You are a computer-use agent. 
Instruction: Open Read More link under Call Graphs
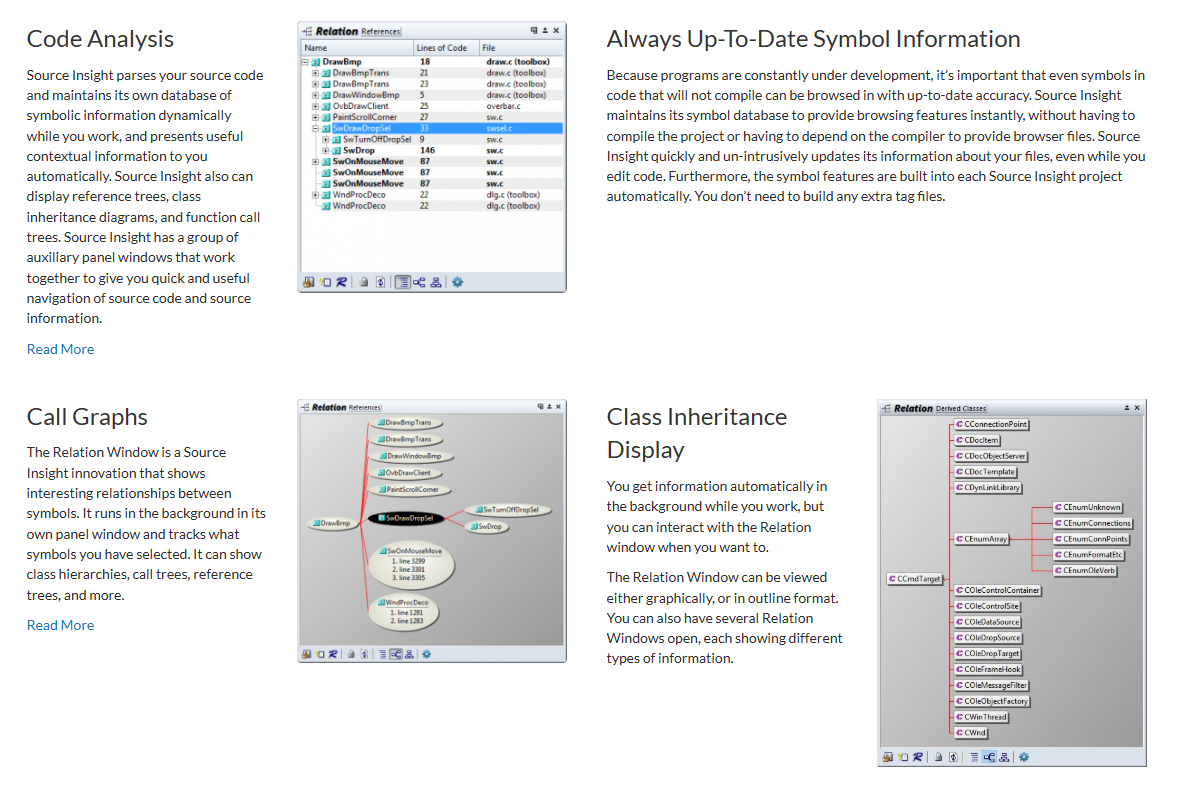tap(60, 626)
